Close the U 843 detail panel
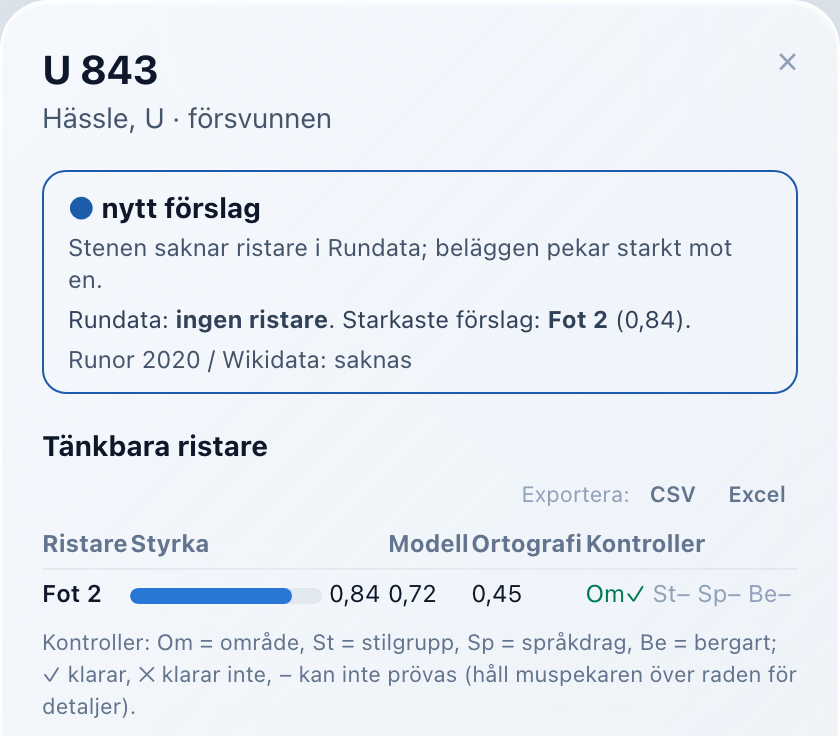The width and height of the screenshot is (840, 736). (787, 62)
